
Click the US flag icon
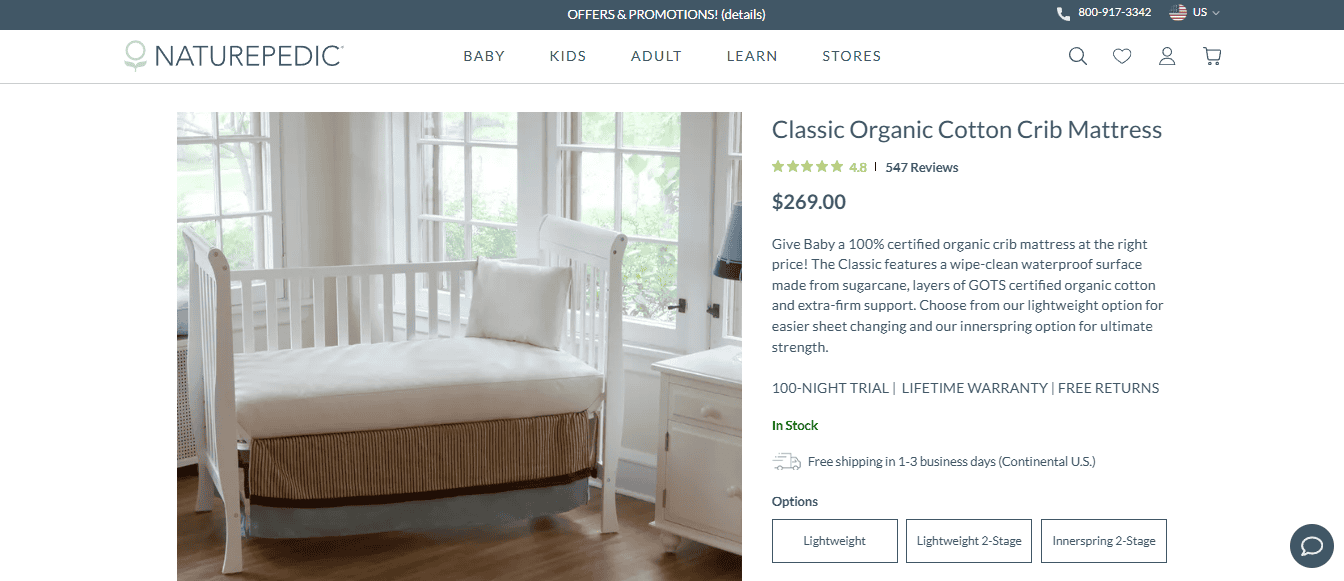click(1178, 13)
